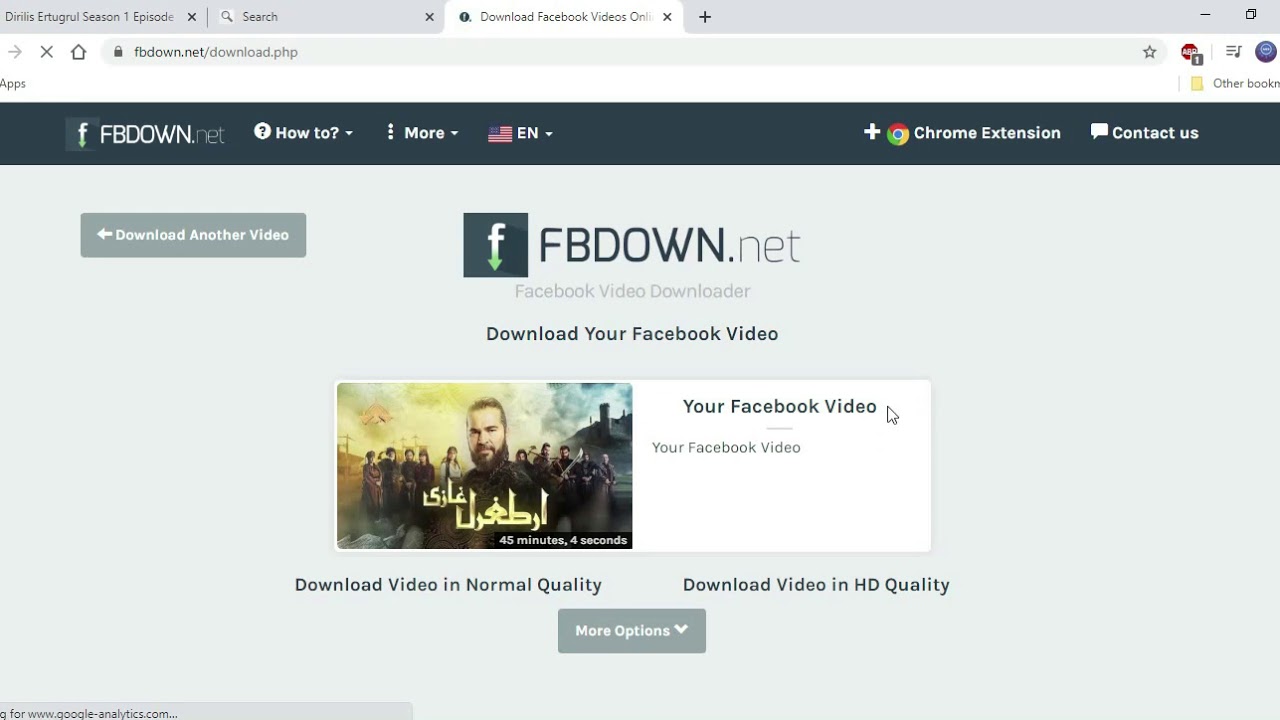Restore down the browser window
This screenshot has width=1280, height=720.
[1251, 15]
